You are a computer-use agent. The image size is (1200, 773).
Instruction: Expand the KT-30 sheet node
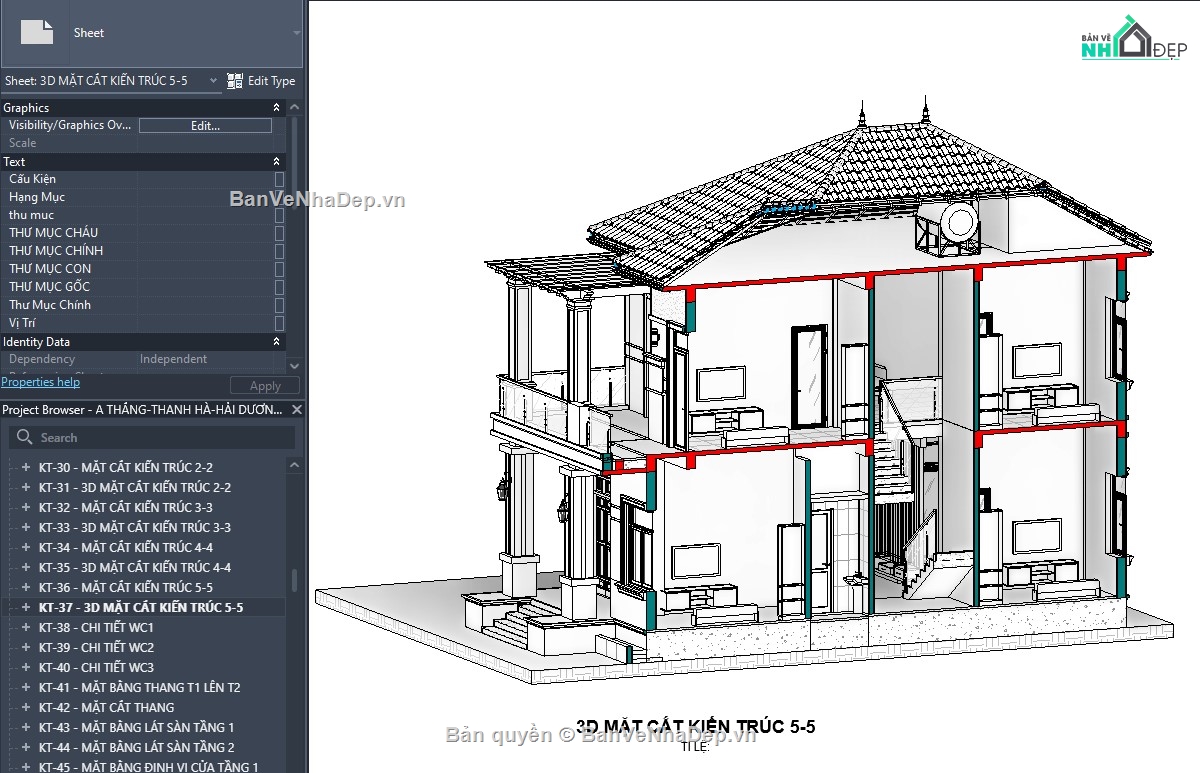(27, 467)
